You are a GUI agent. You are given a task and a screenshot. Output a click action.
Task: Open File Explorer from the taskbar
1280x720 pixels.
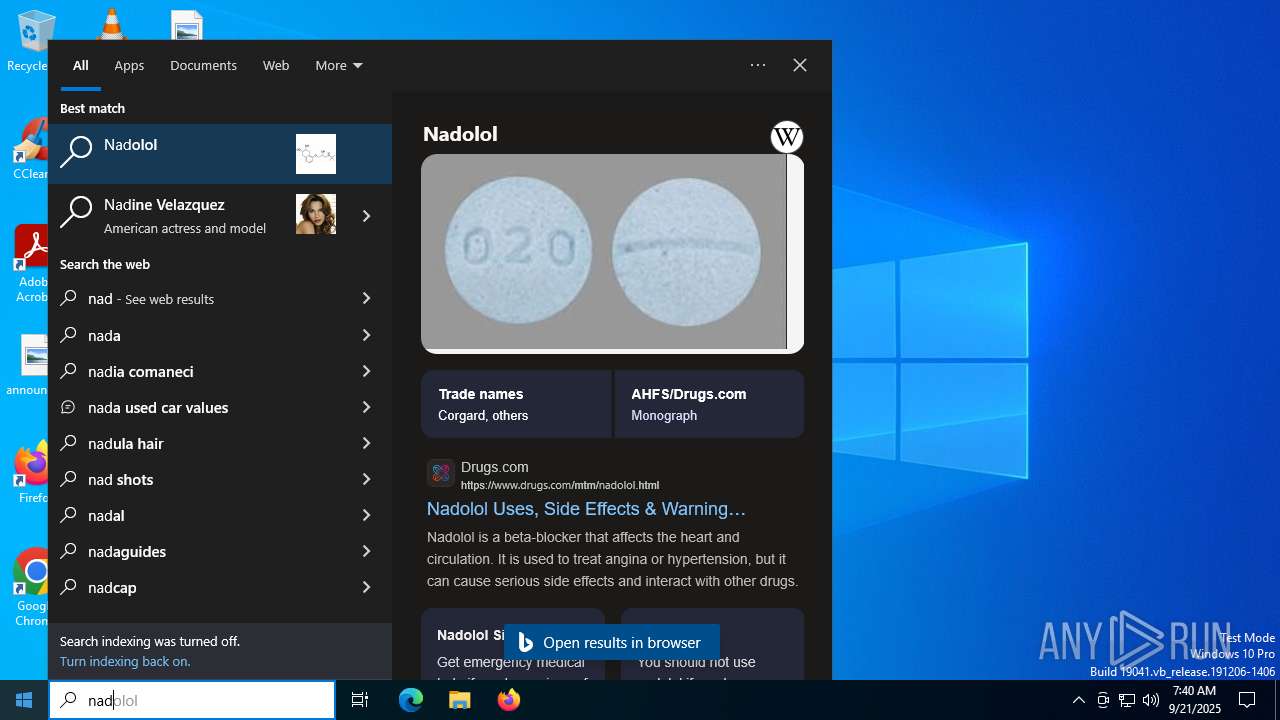pyautogui.click(x=460, y=700)
